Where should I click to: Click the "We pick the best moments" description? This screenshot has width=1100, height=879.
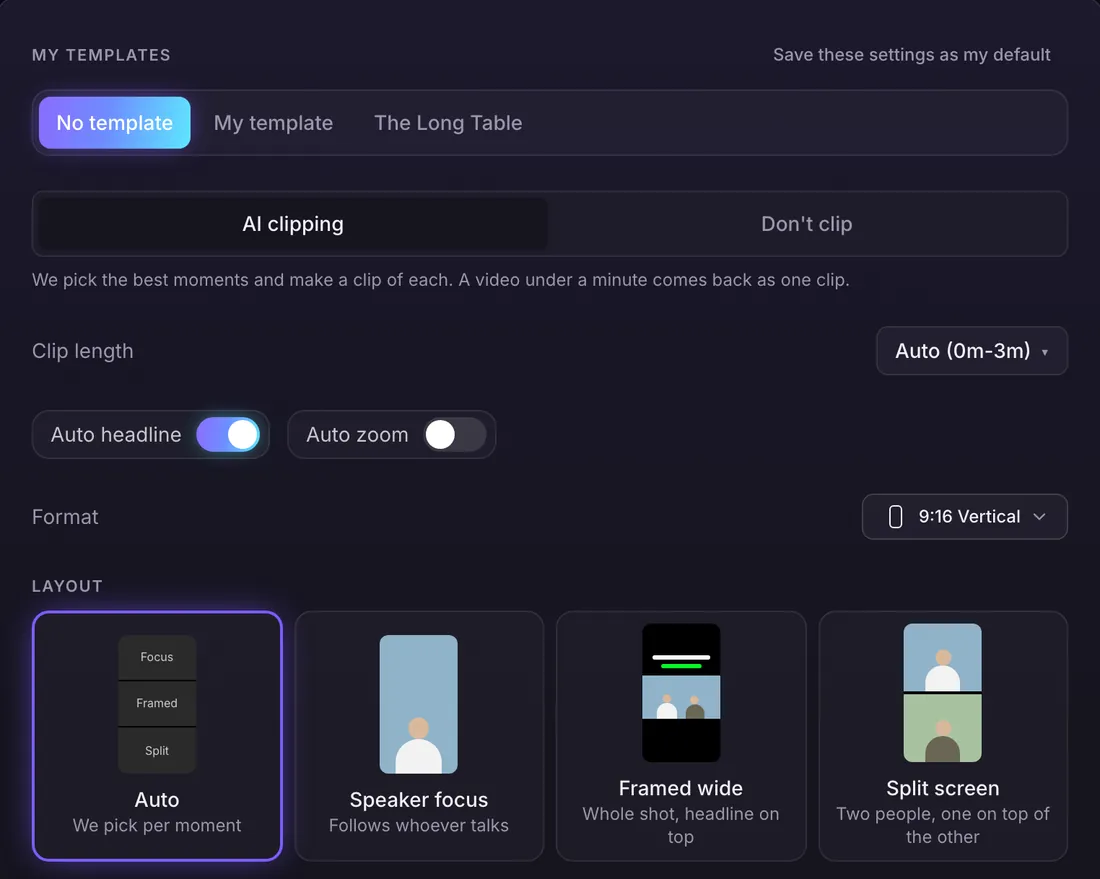click(x=441, y=280)
